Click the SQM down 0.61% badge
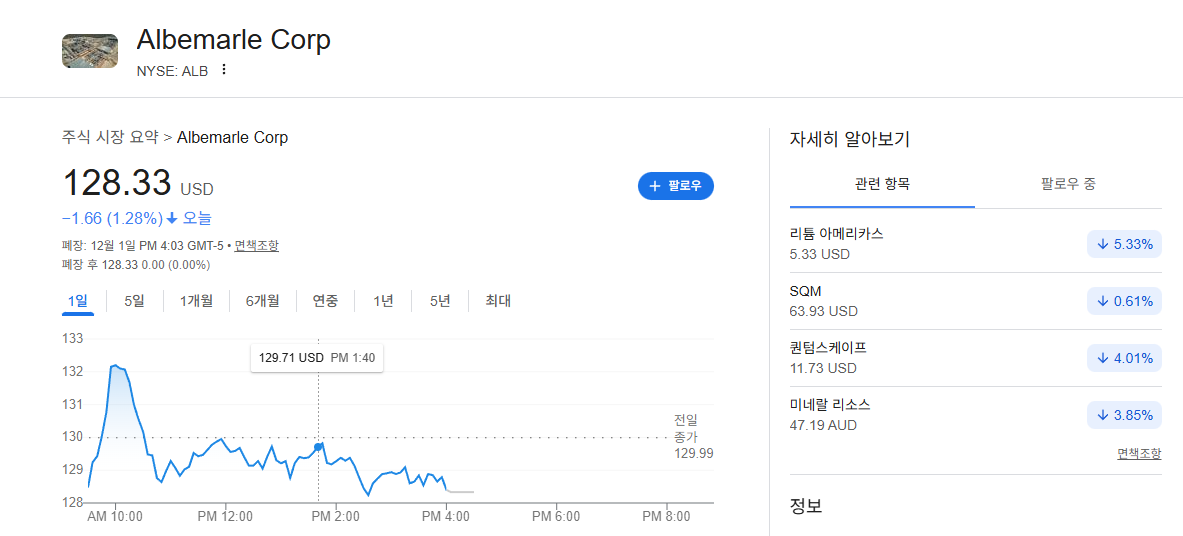 (1124, 301)
